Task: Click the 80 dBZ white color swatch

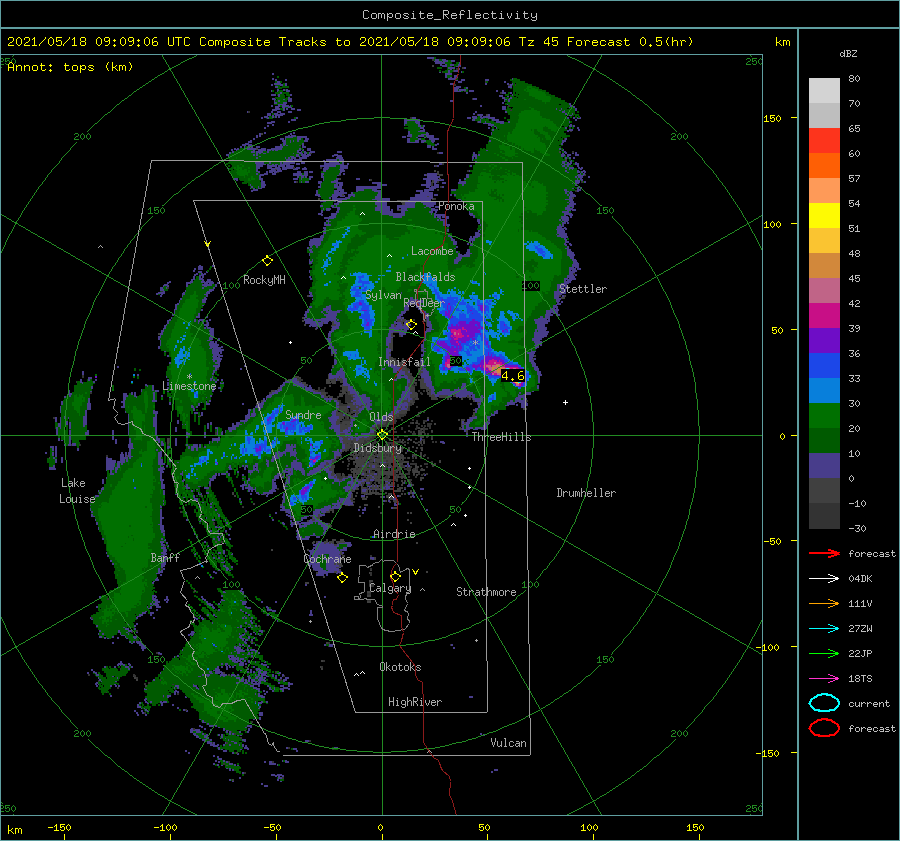Action: click(x=824, y=90)
